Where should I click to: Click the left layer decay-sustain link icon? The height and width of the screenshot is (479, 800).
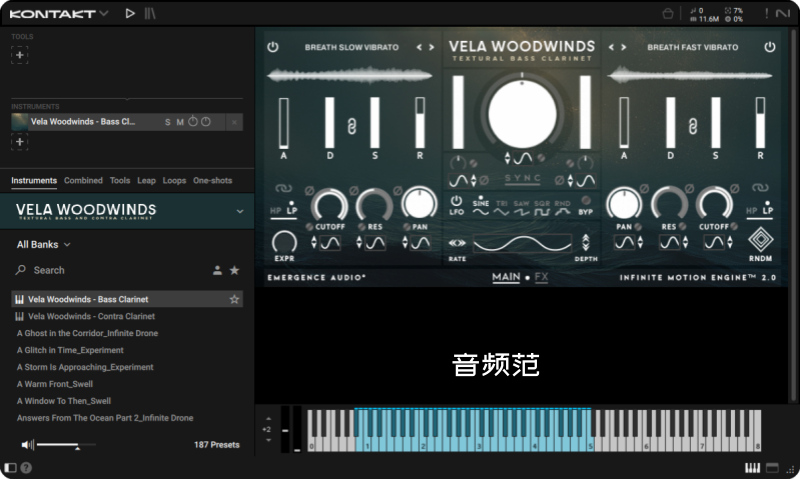pos(352,126)
